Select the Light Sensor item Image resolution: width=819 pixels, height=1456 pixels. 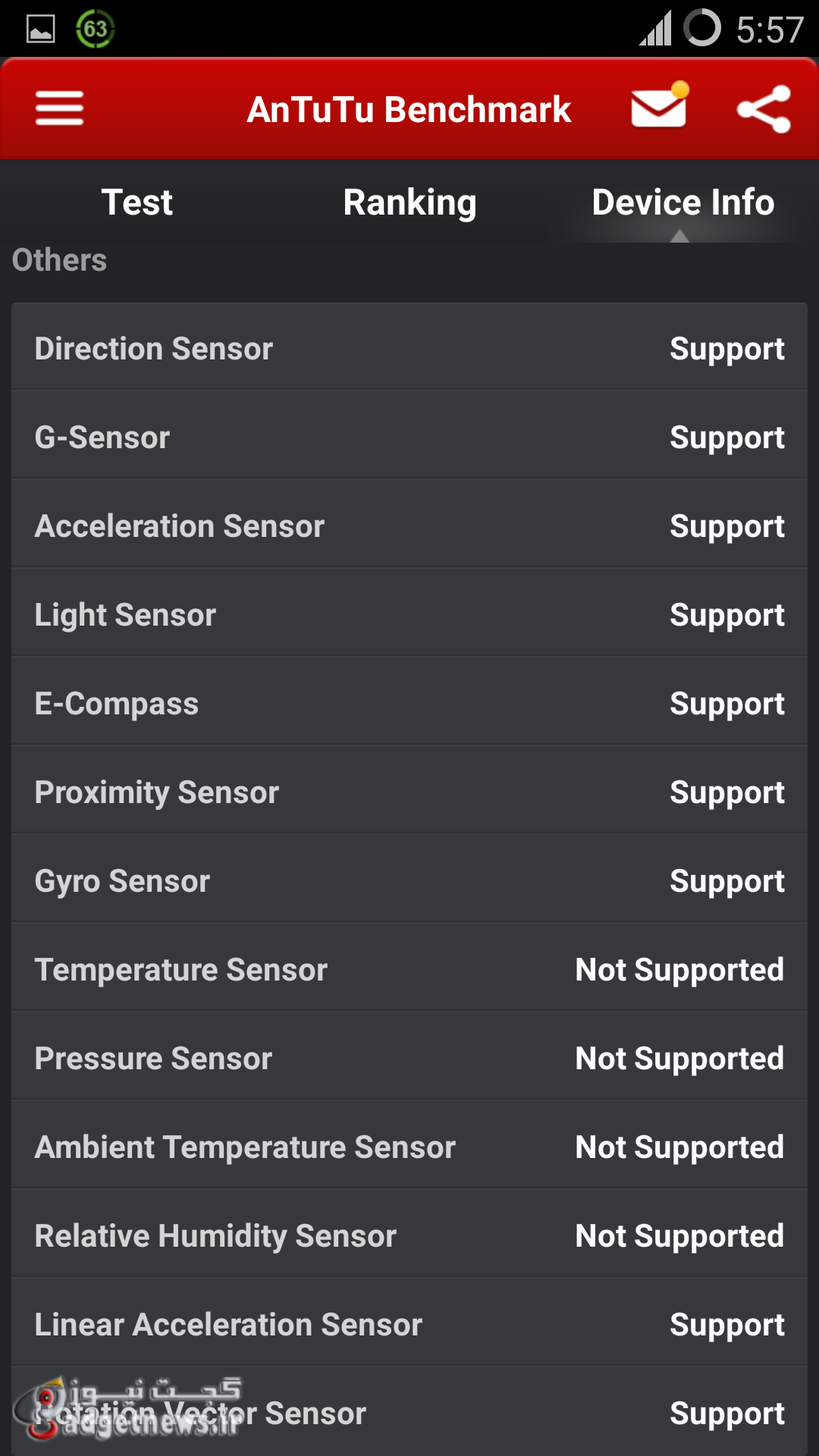pos(409,614)
